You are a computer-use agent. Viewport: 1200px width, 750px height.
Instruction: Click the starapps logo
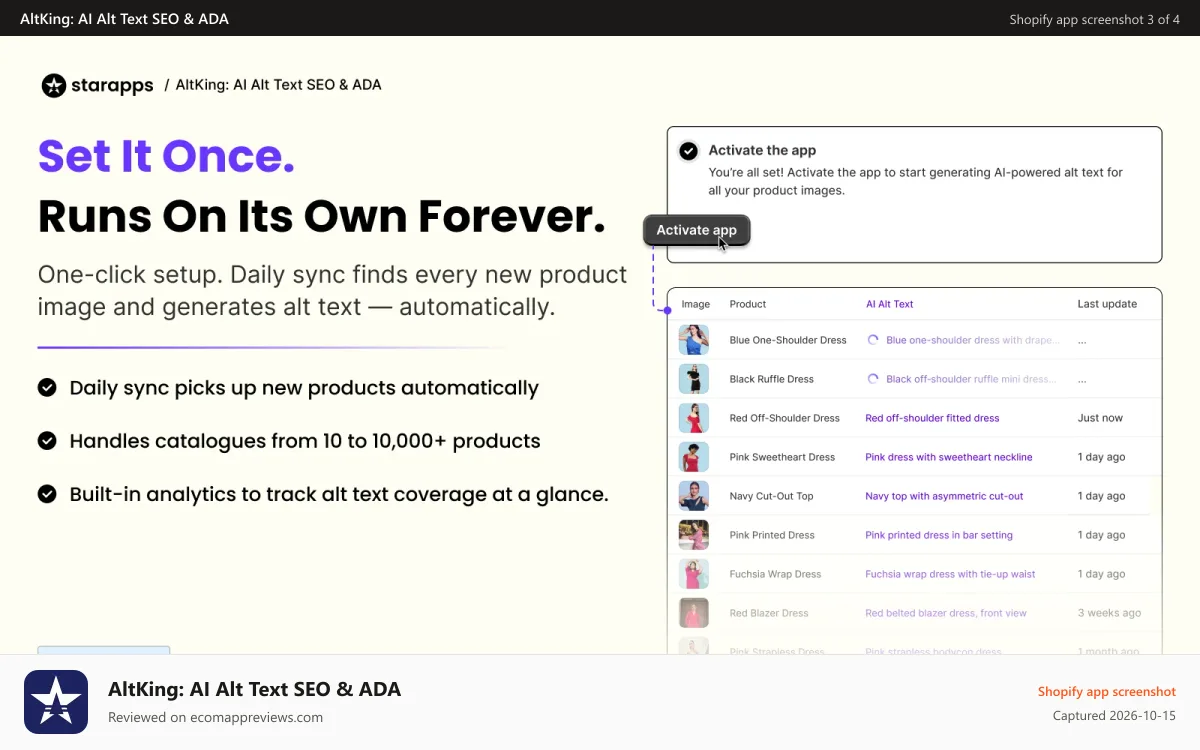[97, 85]
